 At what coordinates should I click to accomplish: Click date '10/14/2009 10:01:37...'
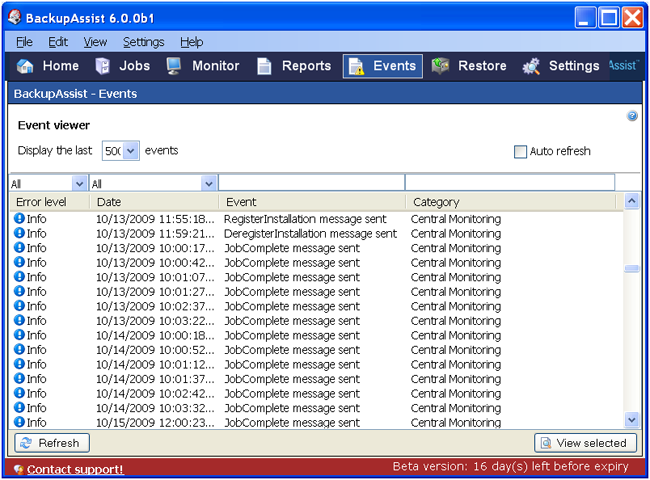click(155, 379)
